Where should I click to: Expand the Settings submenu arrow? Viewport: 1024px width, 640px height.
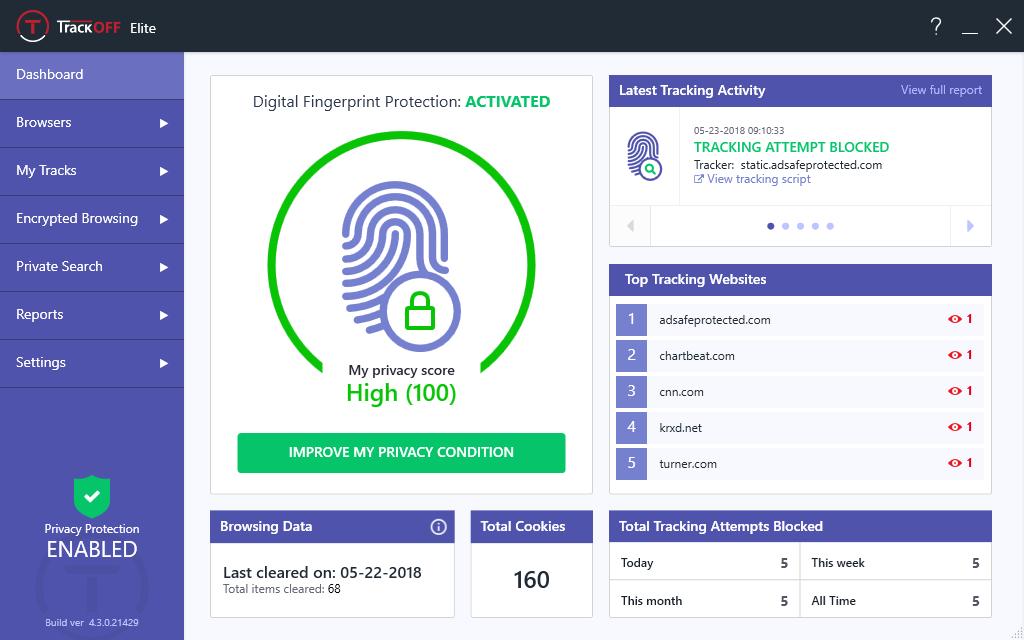[x=164, y=363]
